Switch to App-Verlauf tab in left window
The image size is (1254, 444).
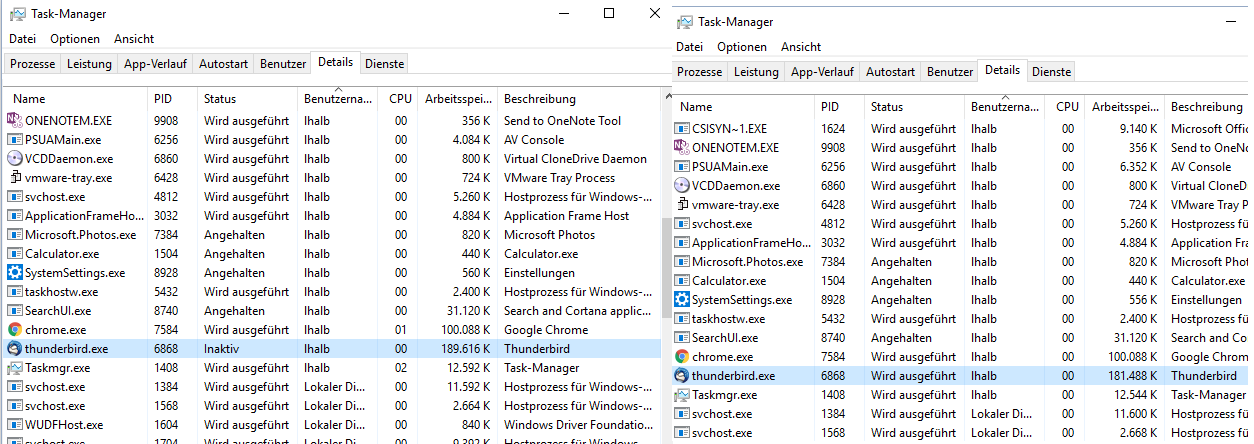coord(155,63)
